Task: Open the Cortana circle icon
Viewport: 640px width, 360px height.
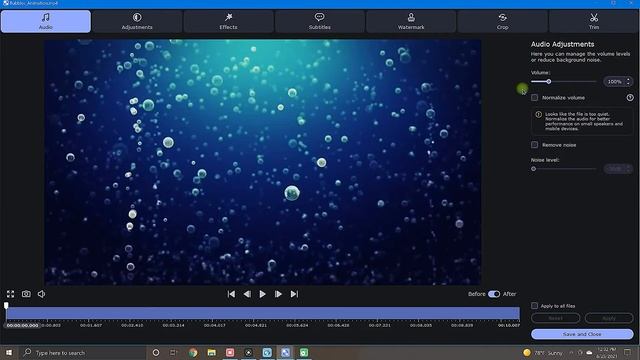Action: (x=156, y=352)
